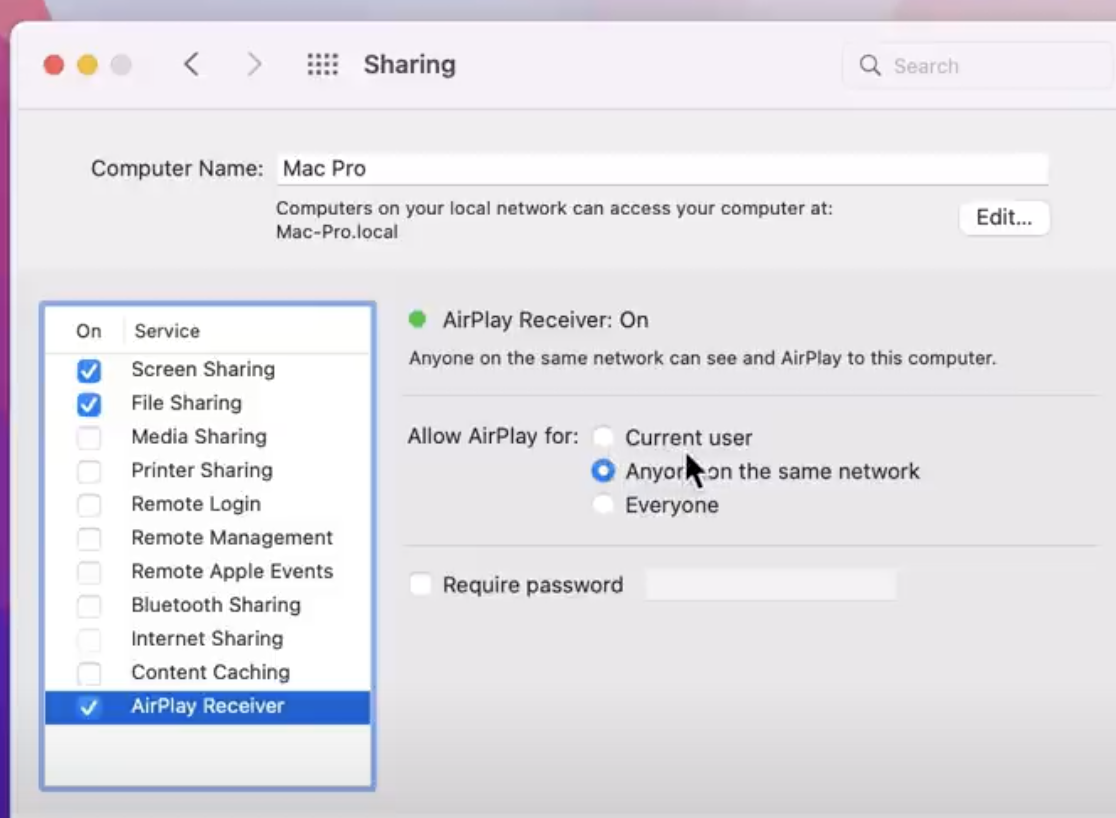
Task: Minimize the Sharing window with yellow button
Action: 88,65
